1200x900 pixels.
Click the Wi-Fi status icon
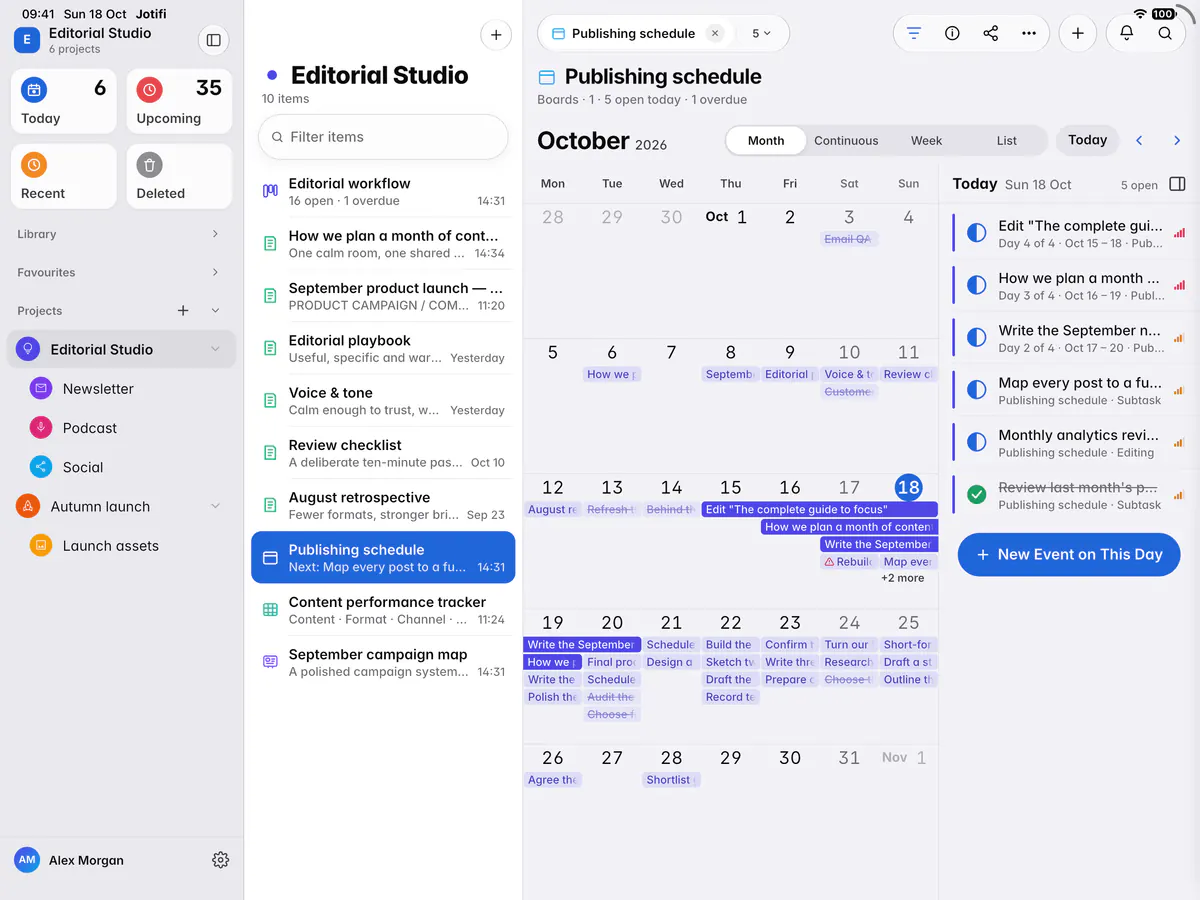pos(1140,13)
